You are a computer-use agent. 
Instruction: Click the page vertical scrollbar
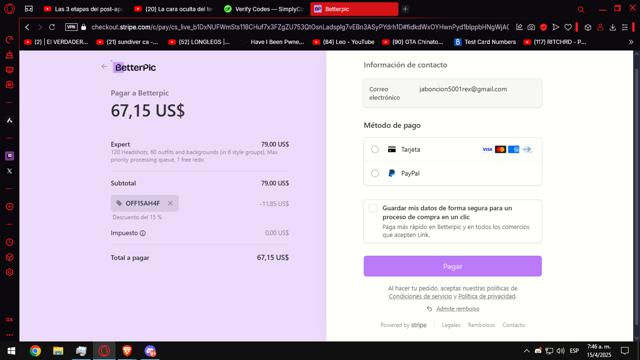point(636,196)
